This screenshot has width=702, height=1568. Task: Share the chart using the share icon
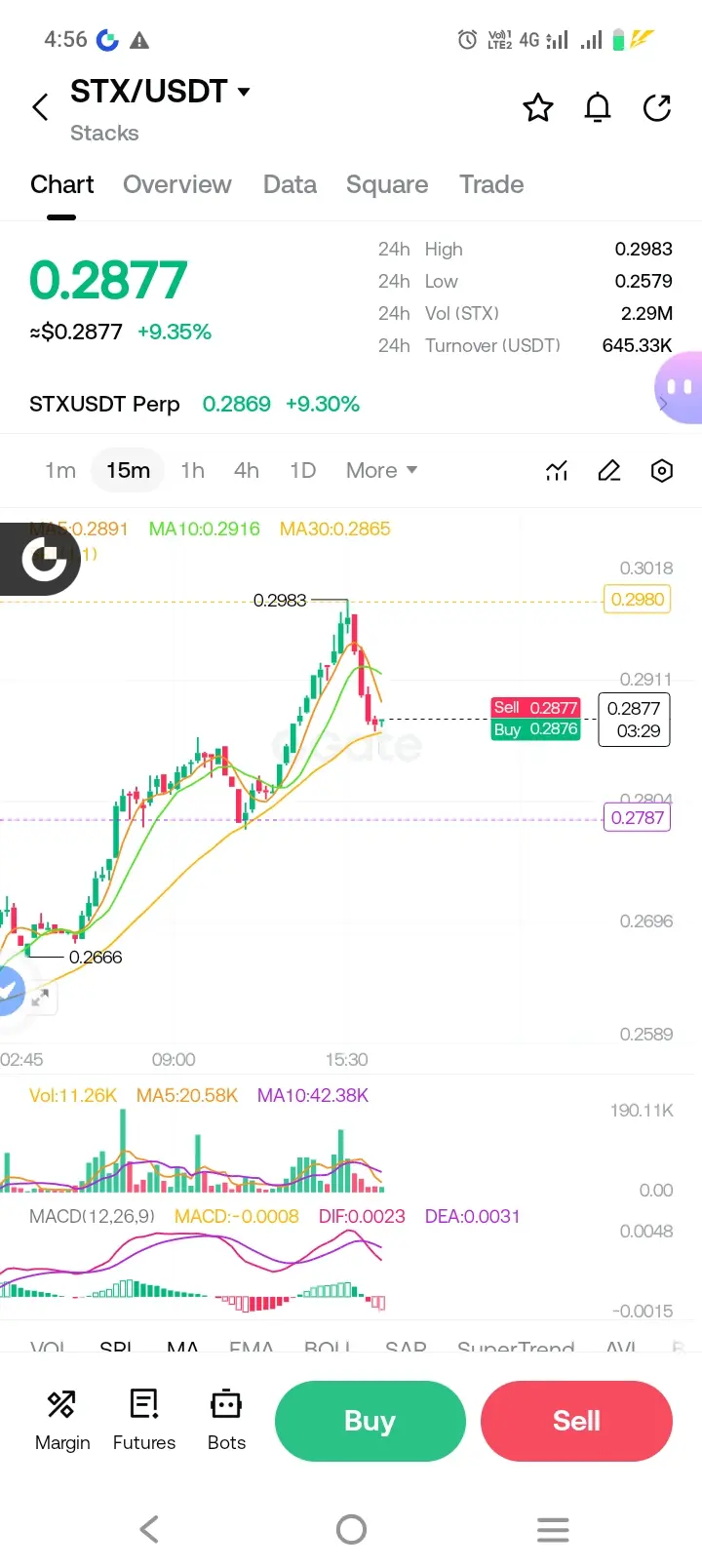pos(657,107)
